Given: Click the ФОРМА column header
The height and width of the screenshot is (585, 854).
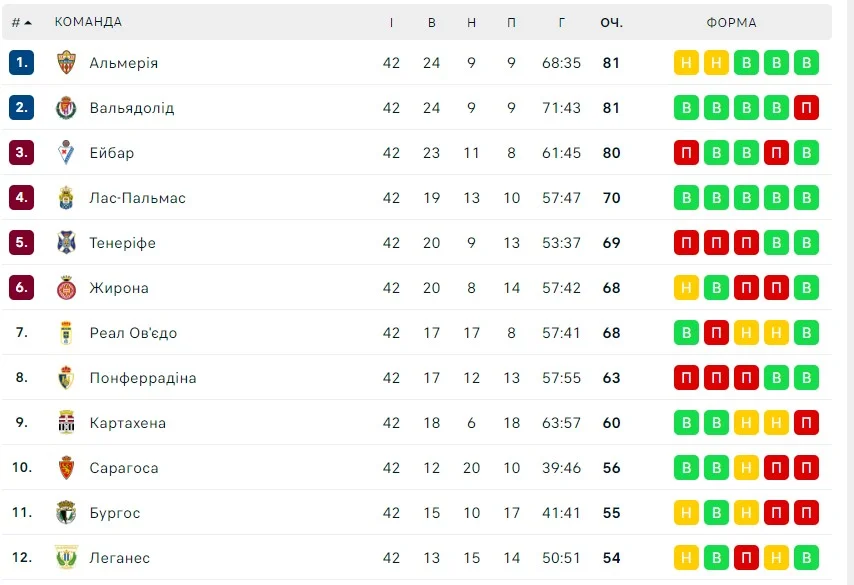Looking at the screenshot, I should coord(731,22).
